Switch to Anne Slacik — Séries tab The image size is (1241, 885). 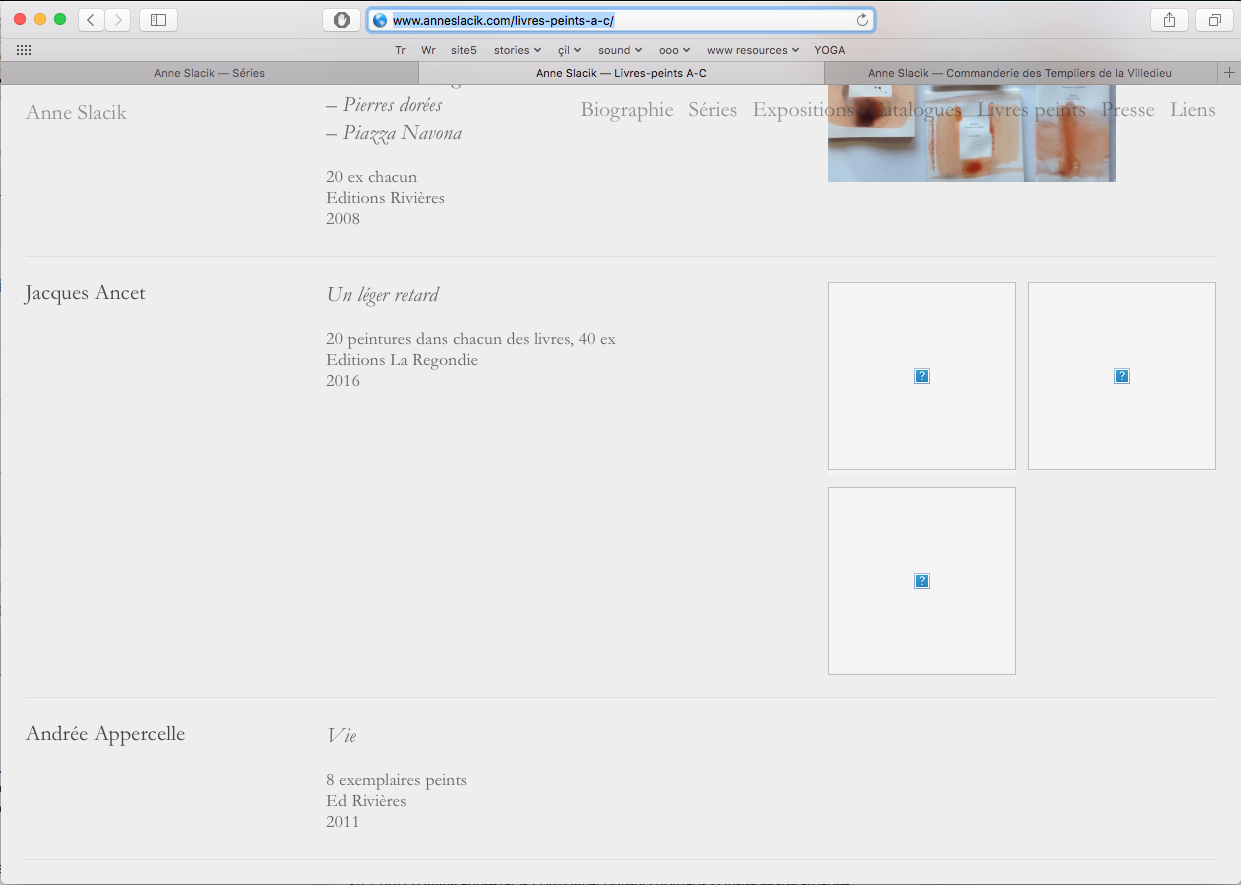209,73
